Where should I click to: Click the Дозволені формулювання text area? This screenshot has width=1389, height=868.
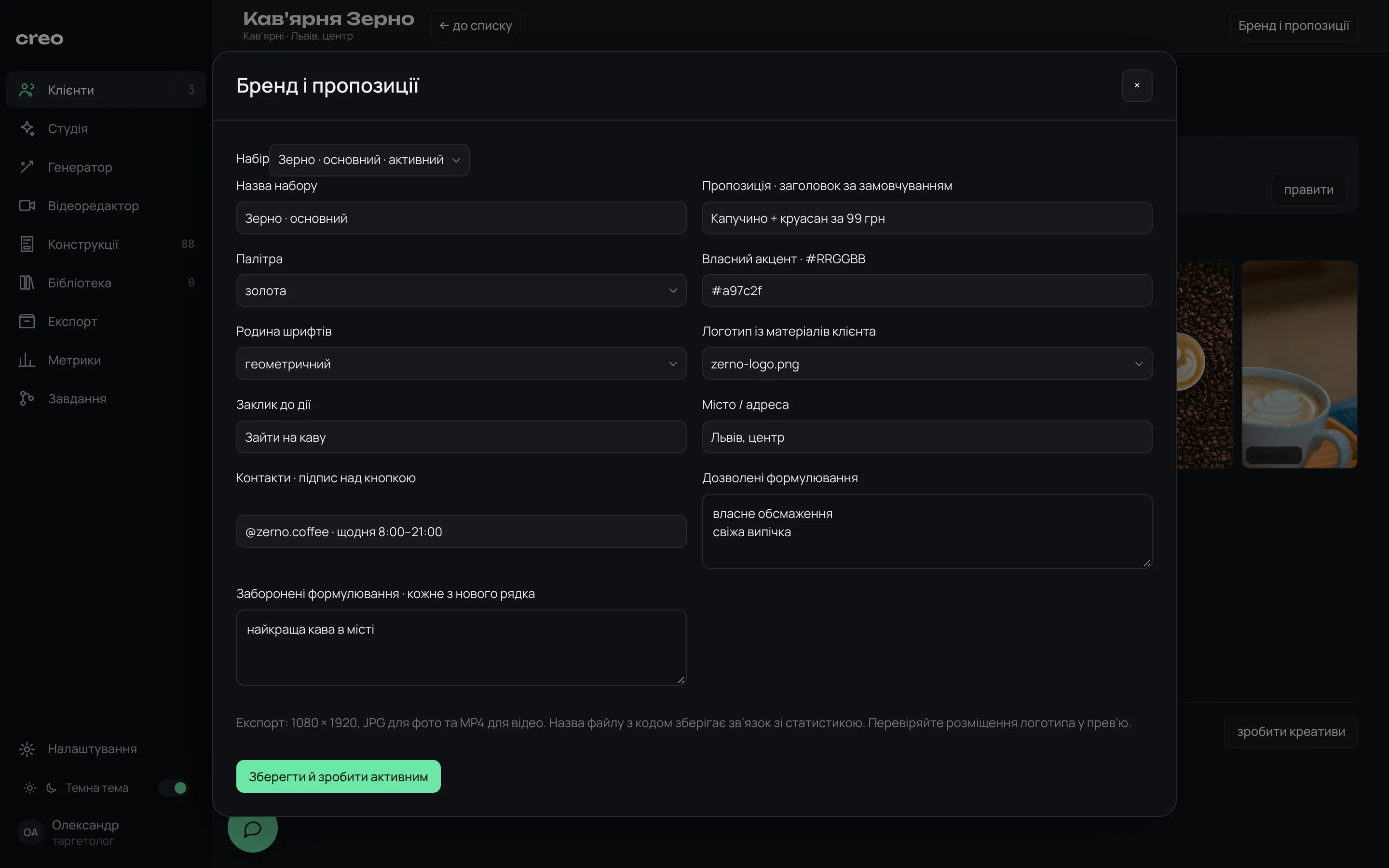coord(927,531)
